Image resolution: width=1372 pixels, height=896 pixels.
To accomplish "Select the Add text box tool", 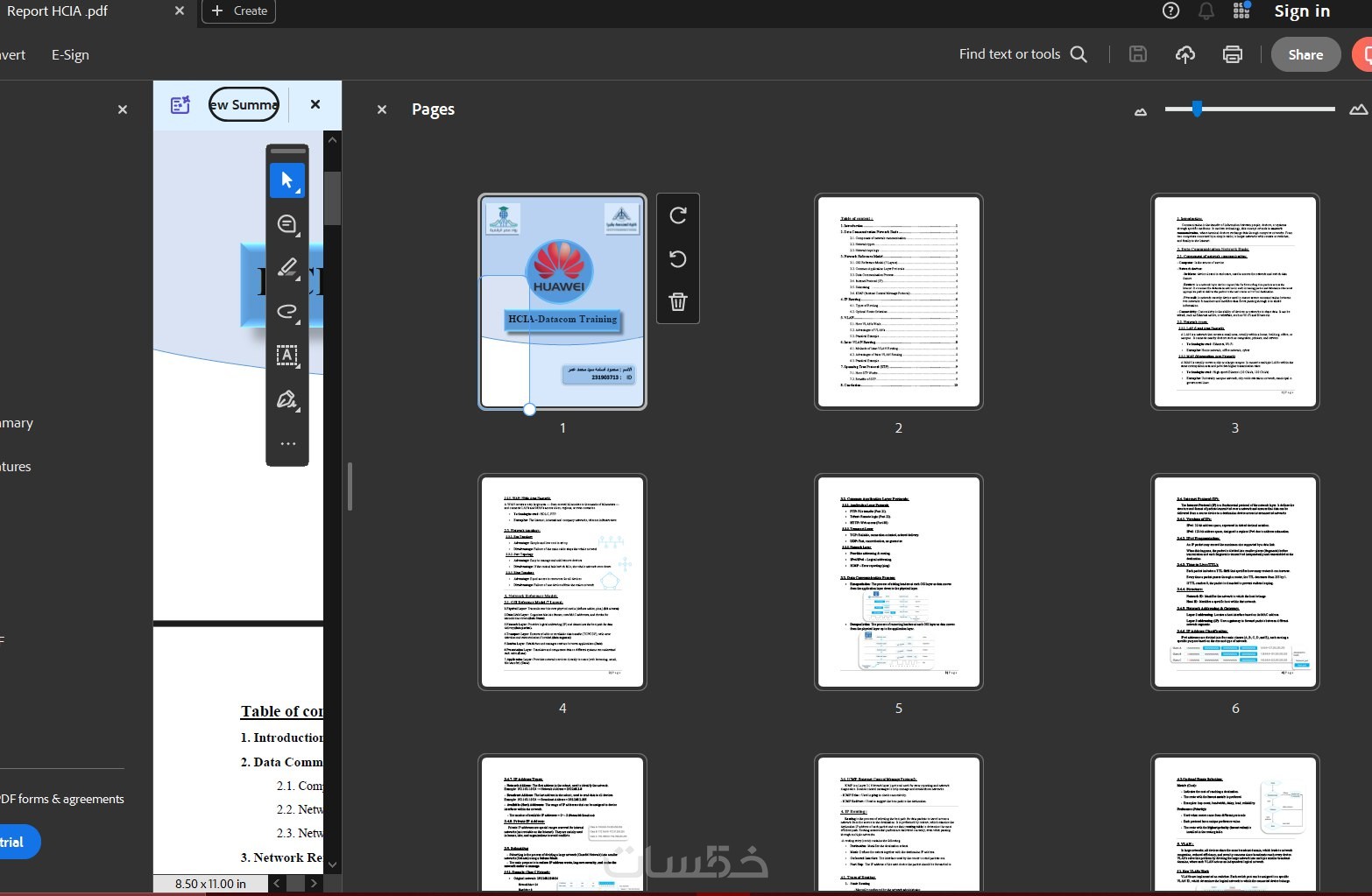I will pos(287,356).
